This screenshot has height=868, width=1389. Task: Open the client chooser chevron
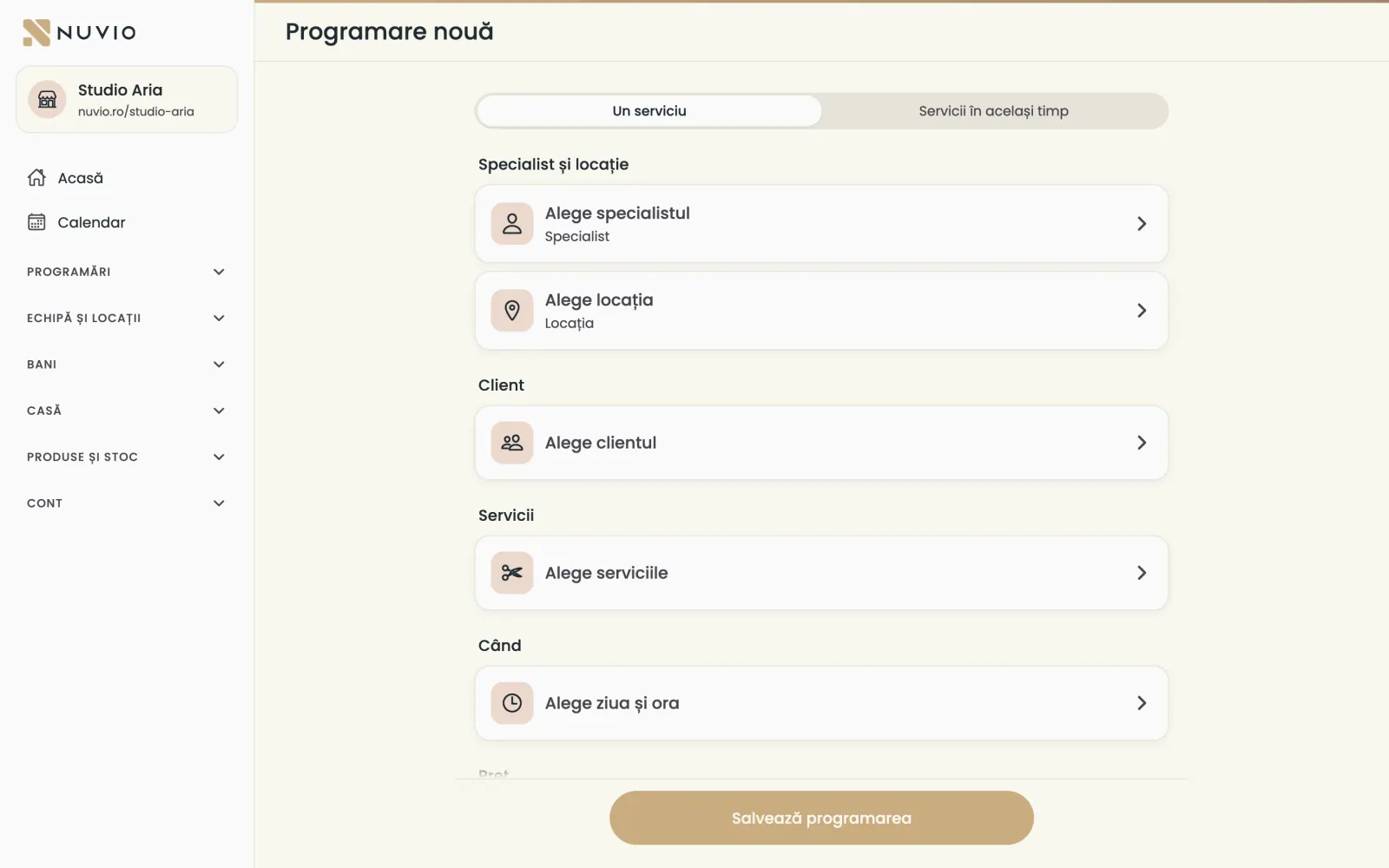(1142, 443)
